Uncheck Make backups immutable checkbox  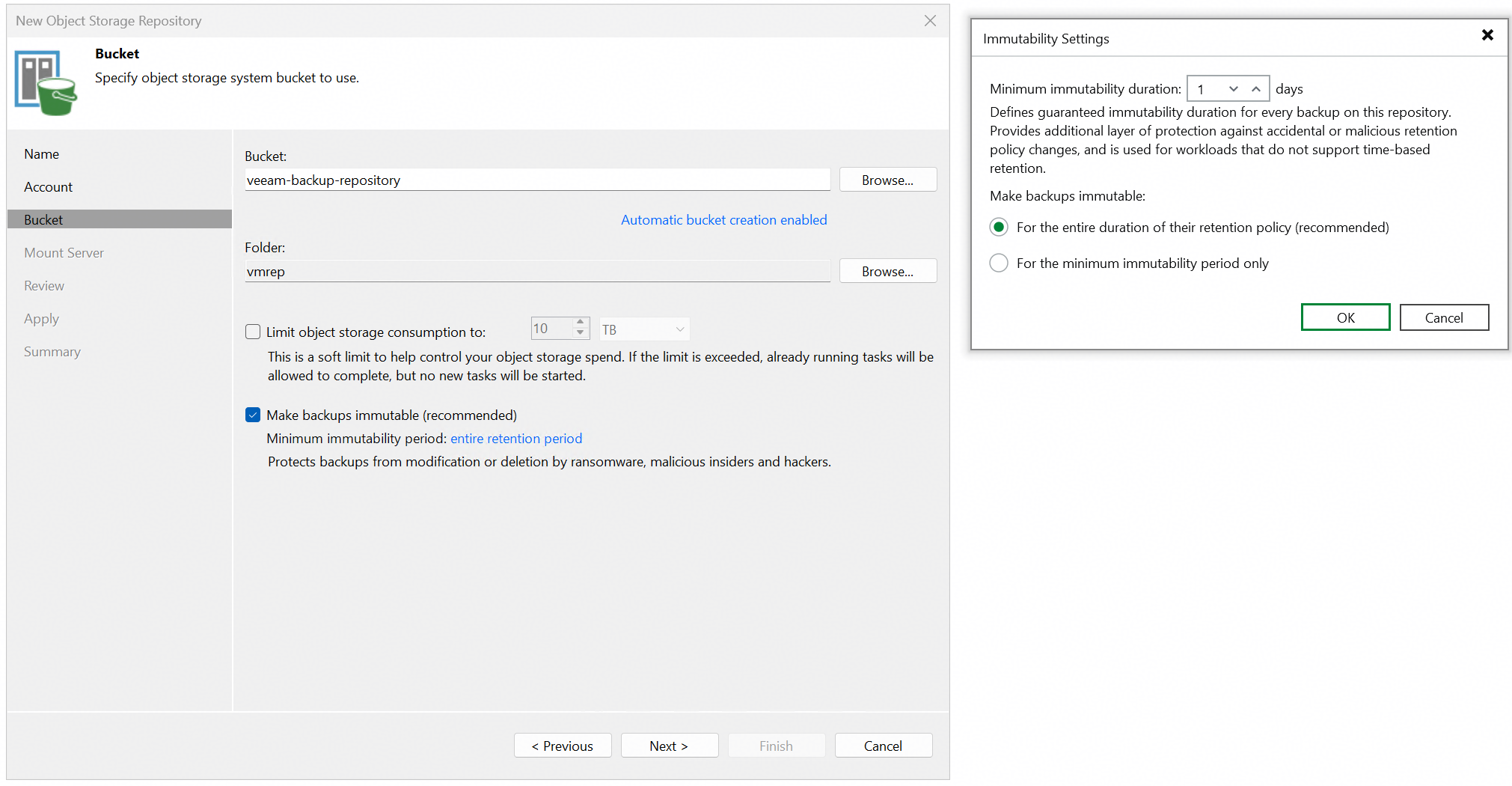click(253, 415)
